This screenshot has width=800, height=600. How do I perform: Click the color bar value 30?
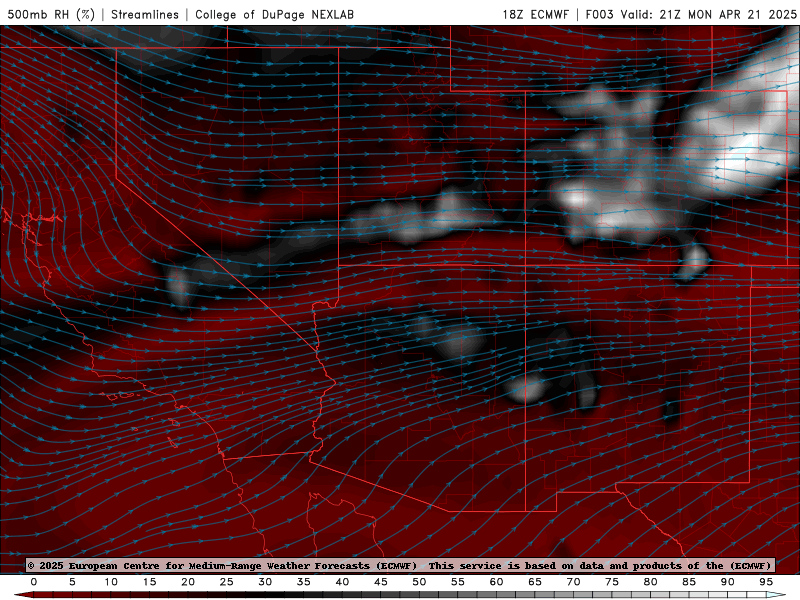(x=265, y=582)
